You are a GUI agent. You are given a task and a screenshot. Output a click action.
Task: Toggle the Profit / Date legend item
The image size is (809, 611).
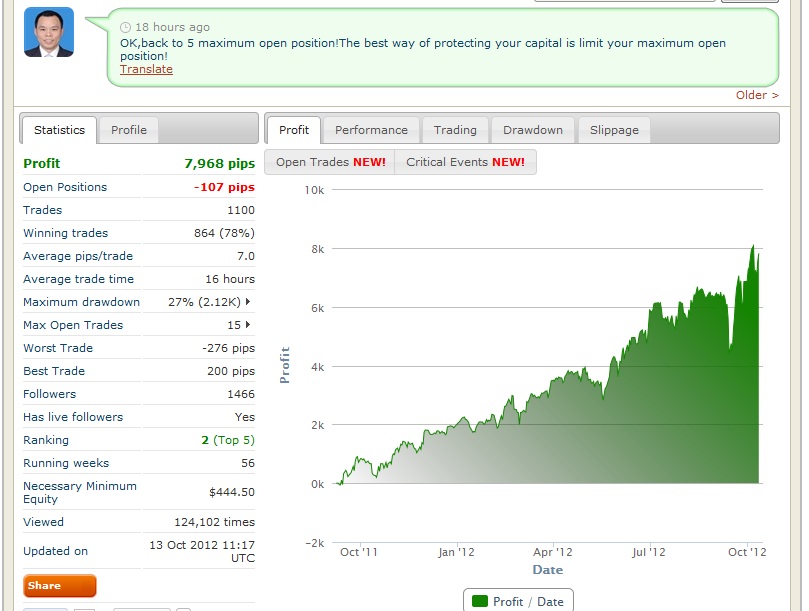click(x=518, y=601)
